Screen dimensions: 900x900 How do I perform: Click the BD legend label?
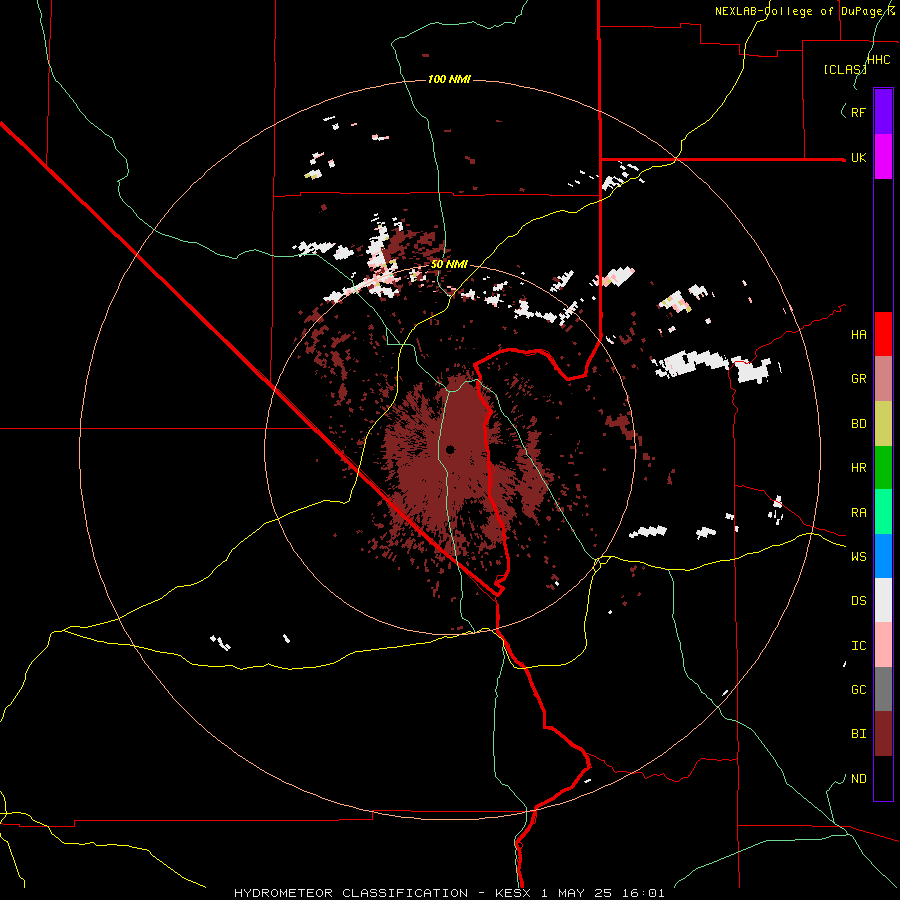pyautogui.click(x=858, y=424)
